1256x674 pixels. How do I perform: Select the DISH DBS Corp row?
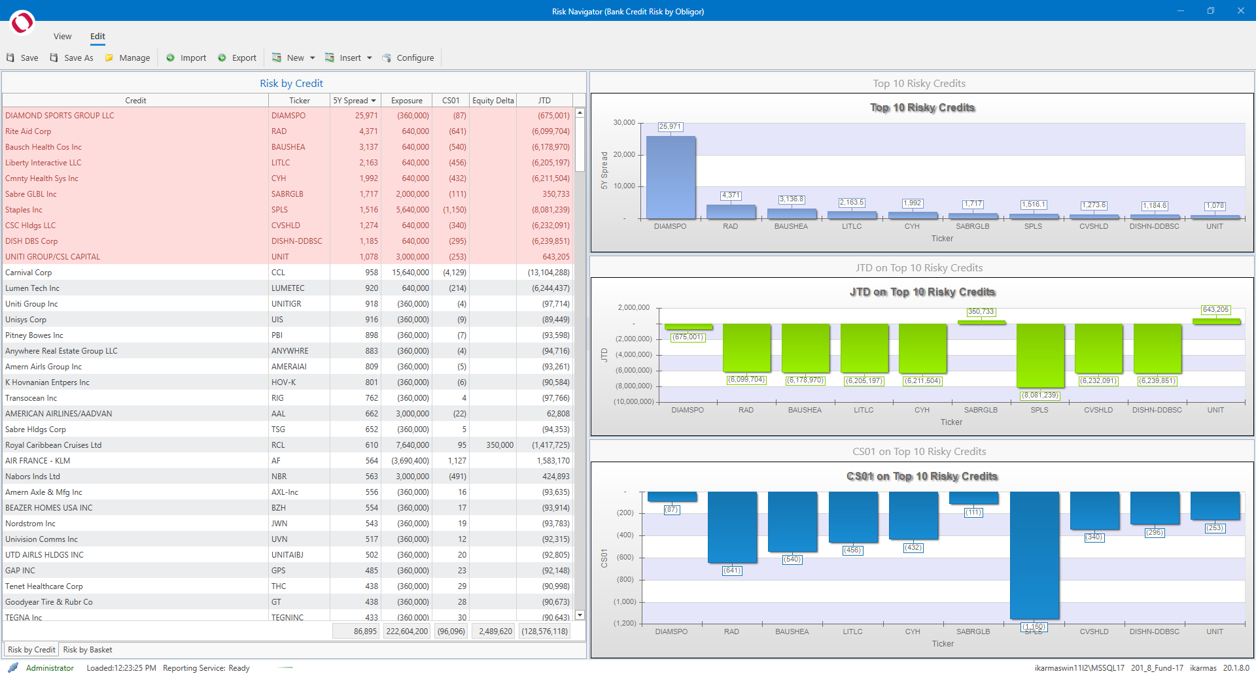tap(288, 241)
